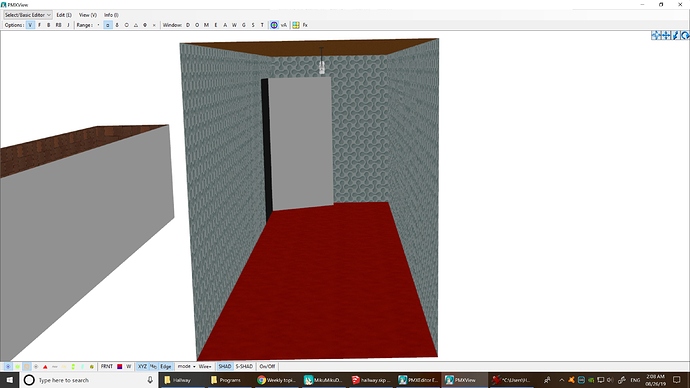Viewport: 690px width, 388px height.
Task: Open the M window button
Action: [206, 25]
